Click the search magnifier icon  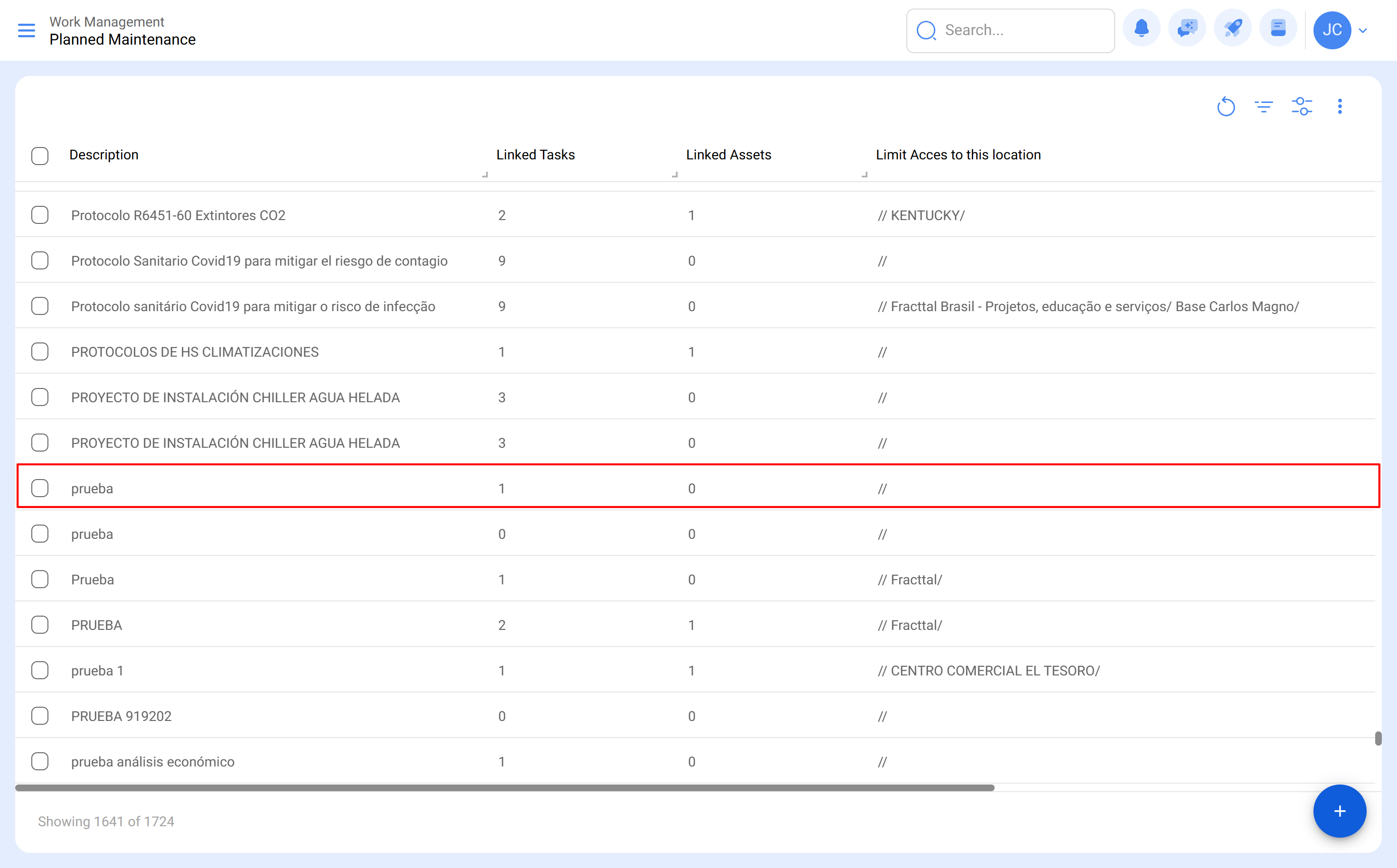pyautogui.click(x=926, y=30)
